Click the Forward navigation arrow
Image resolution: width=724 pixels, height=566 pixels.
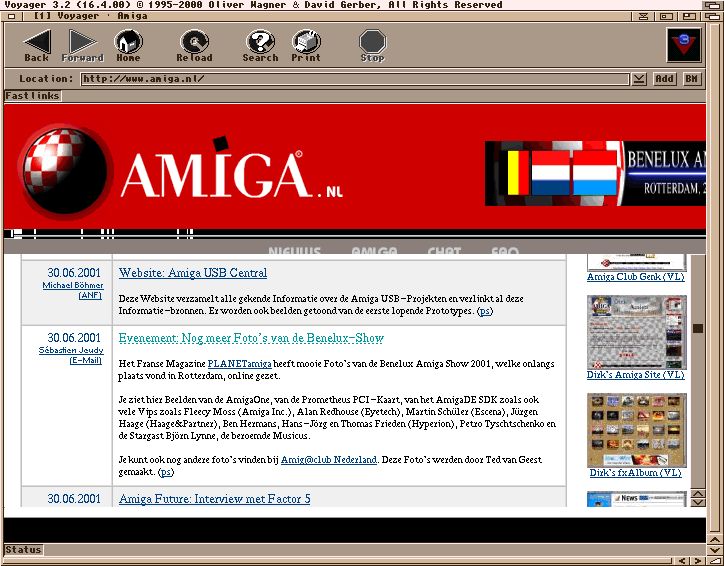(x=83, y=45)
